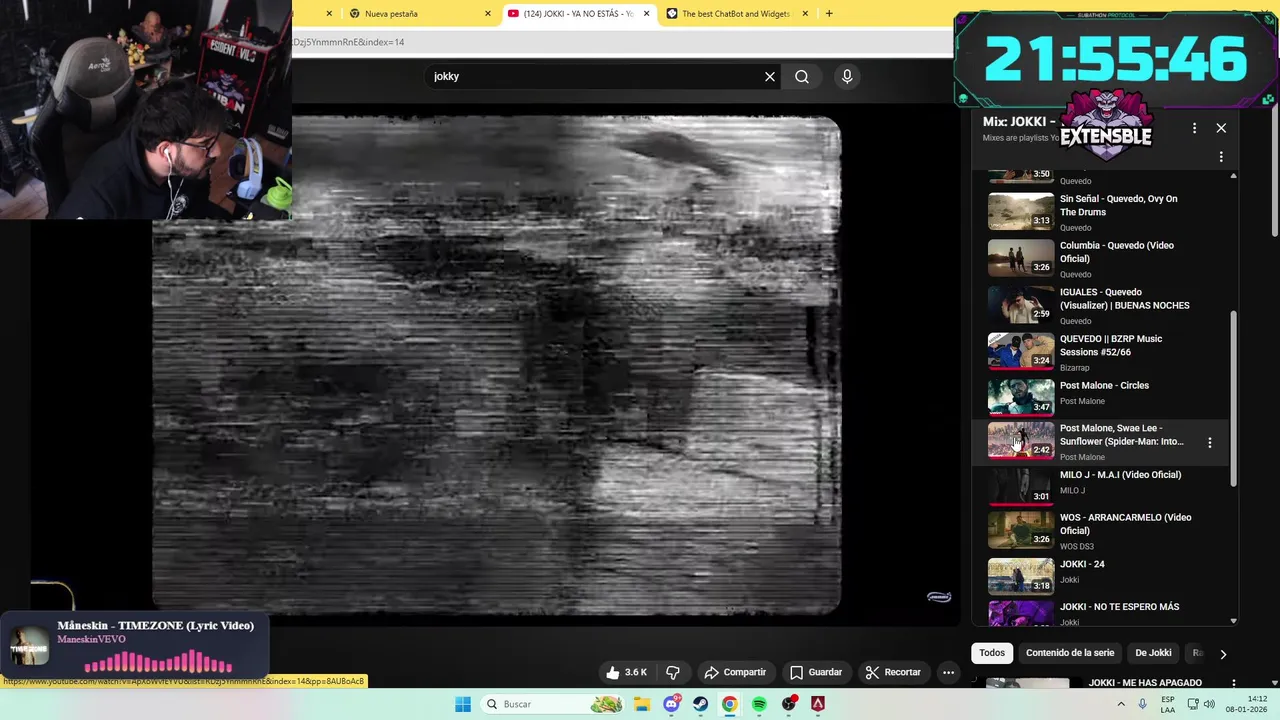This screenshot has height=720, width=1280.
Task: Save the video with Guardar
Action: [816, 672]
